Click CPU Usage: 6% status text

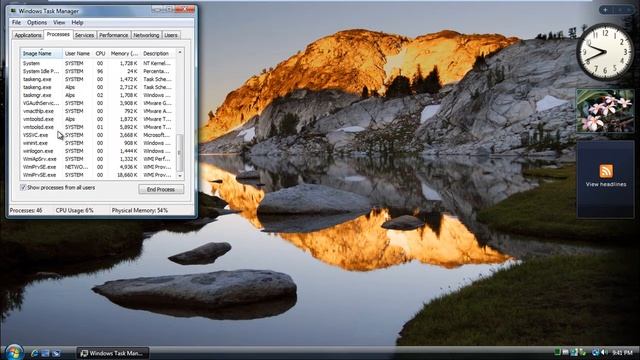75,210
